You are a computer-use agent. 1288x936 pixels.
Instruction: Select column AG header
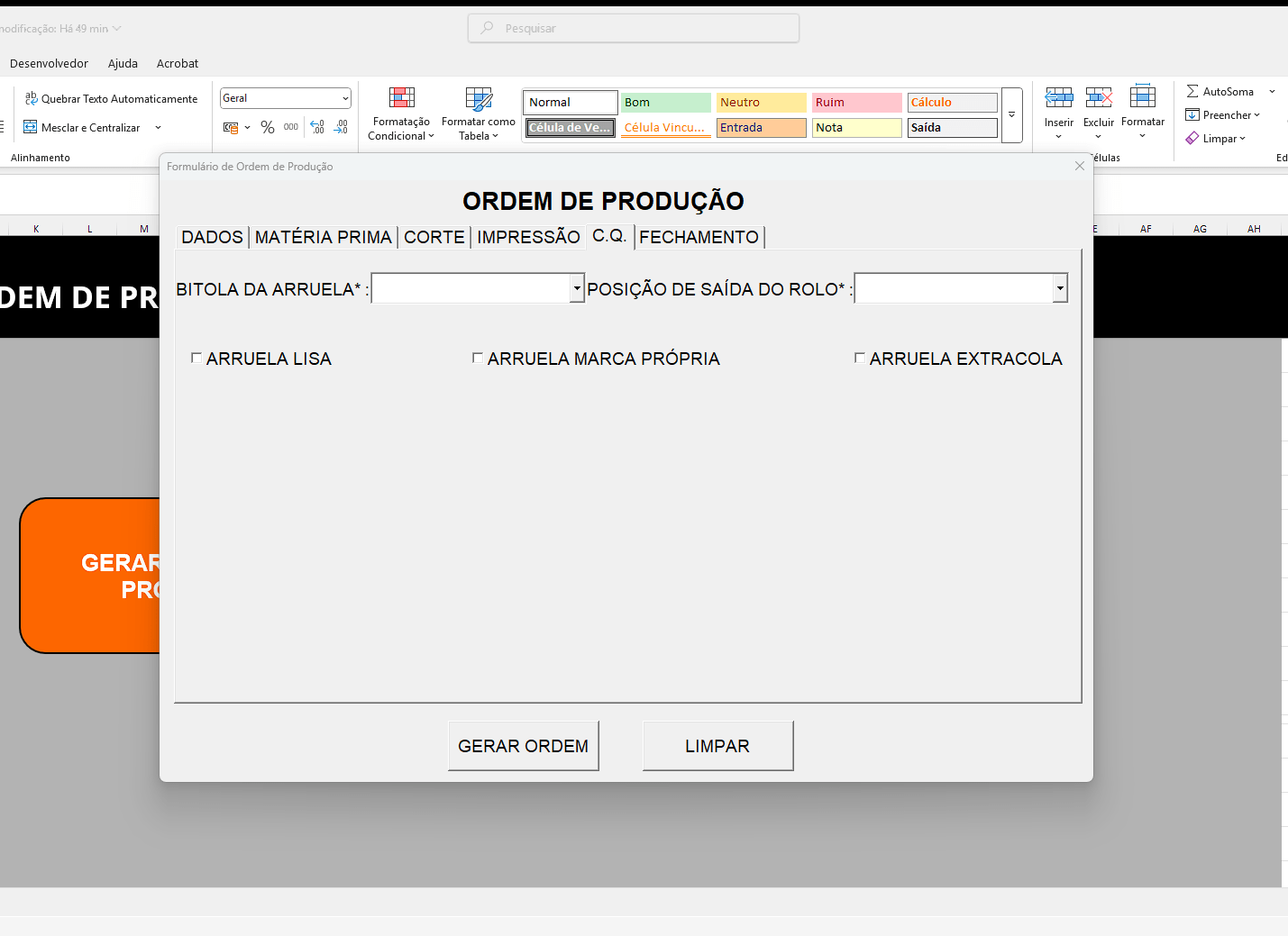pos(1200,229)
